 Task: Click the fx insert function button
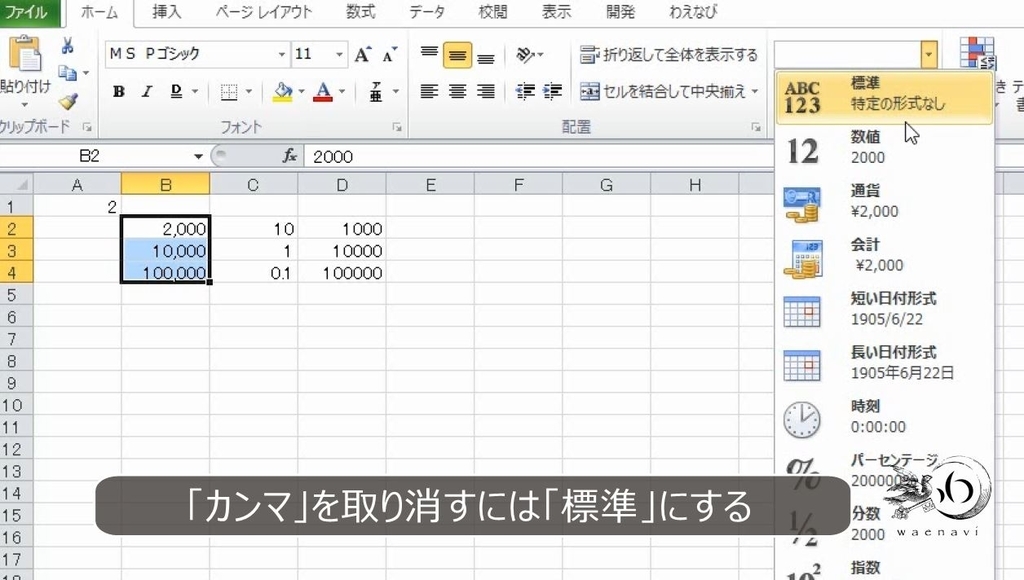coord(289,156)
